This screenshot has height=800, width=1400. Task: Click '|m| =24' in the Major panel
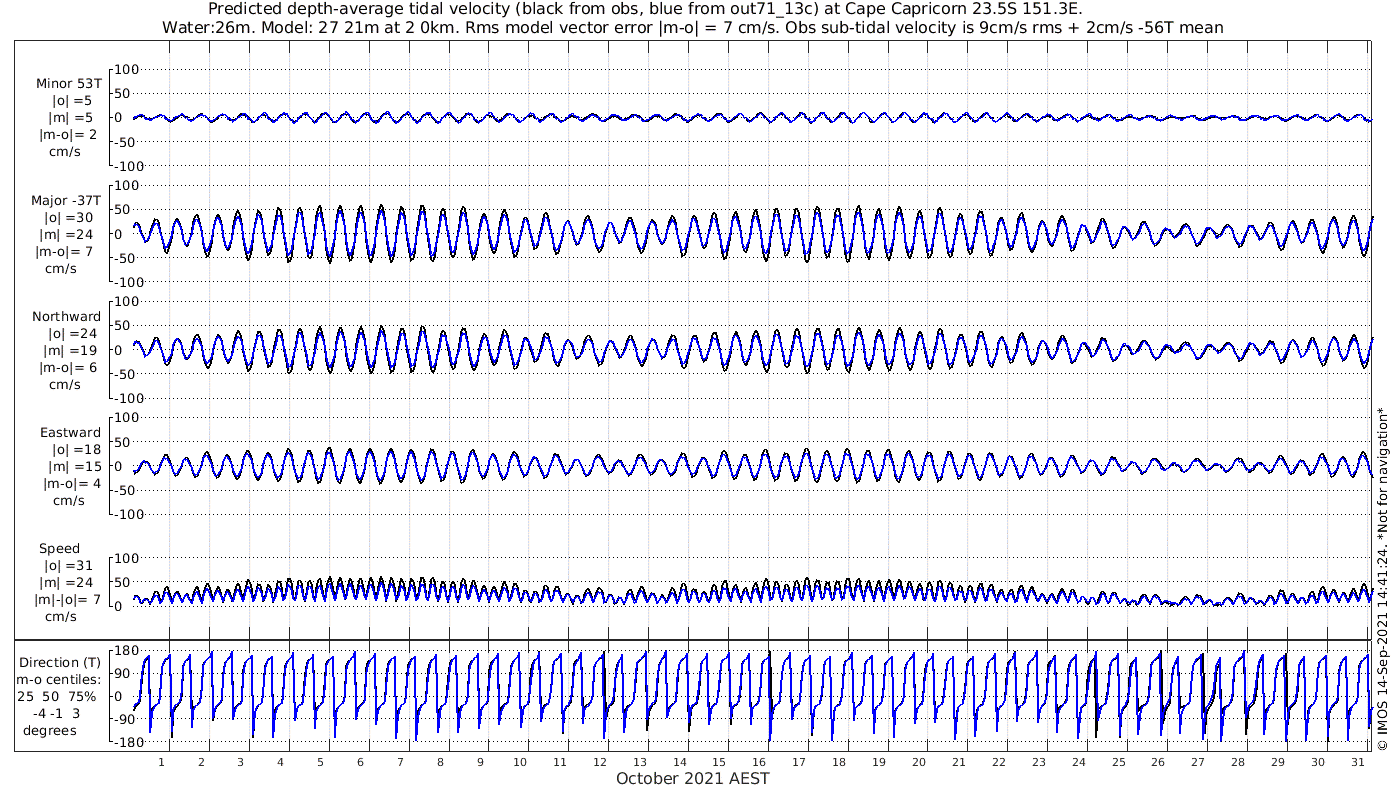click(70, 234)
